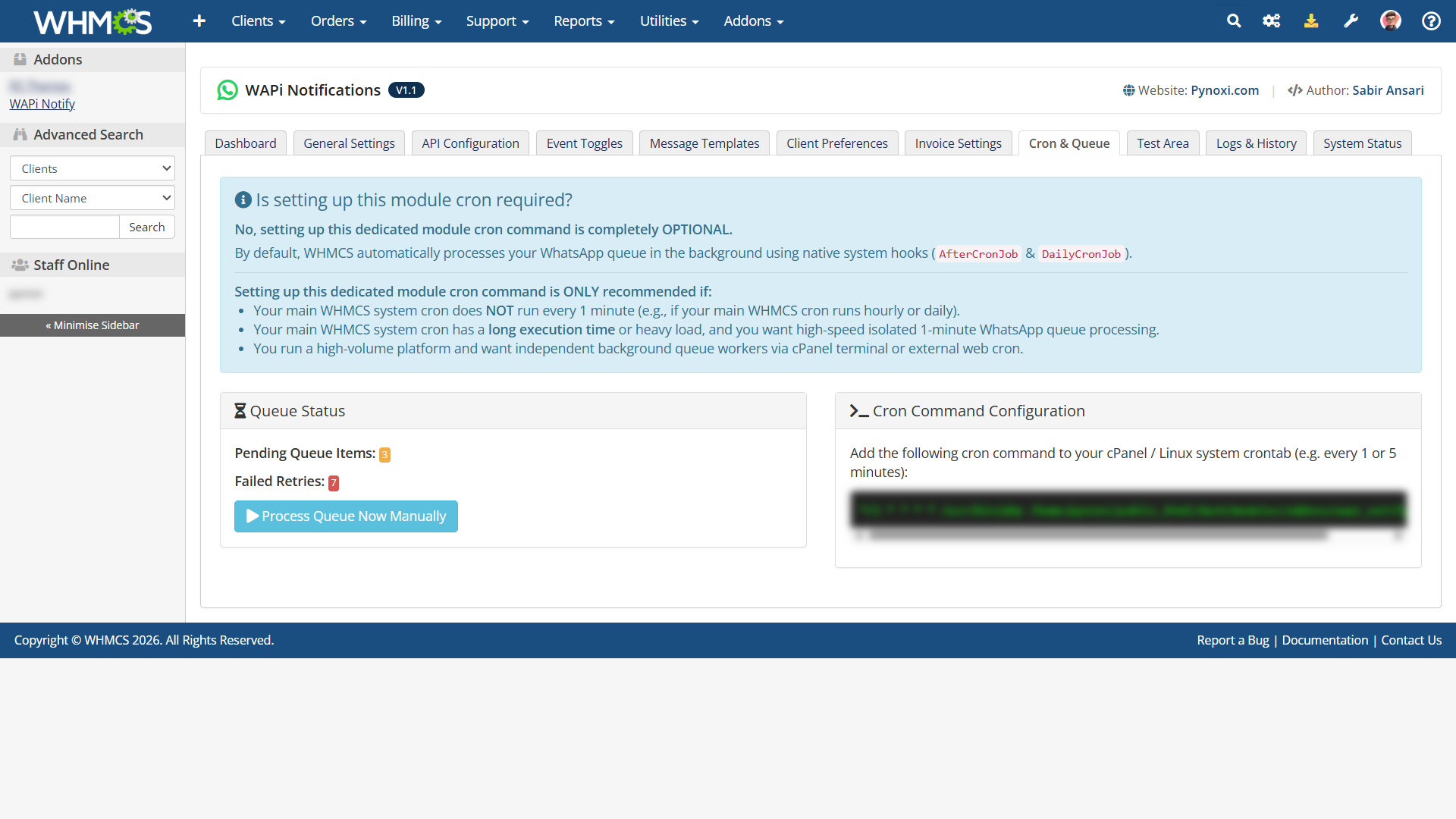
Task: Expand the Support menu
Action: point(497,21)
